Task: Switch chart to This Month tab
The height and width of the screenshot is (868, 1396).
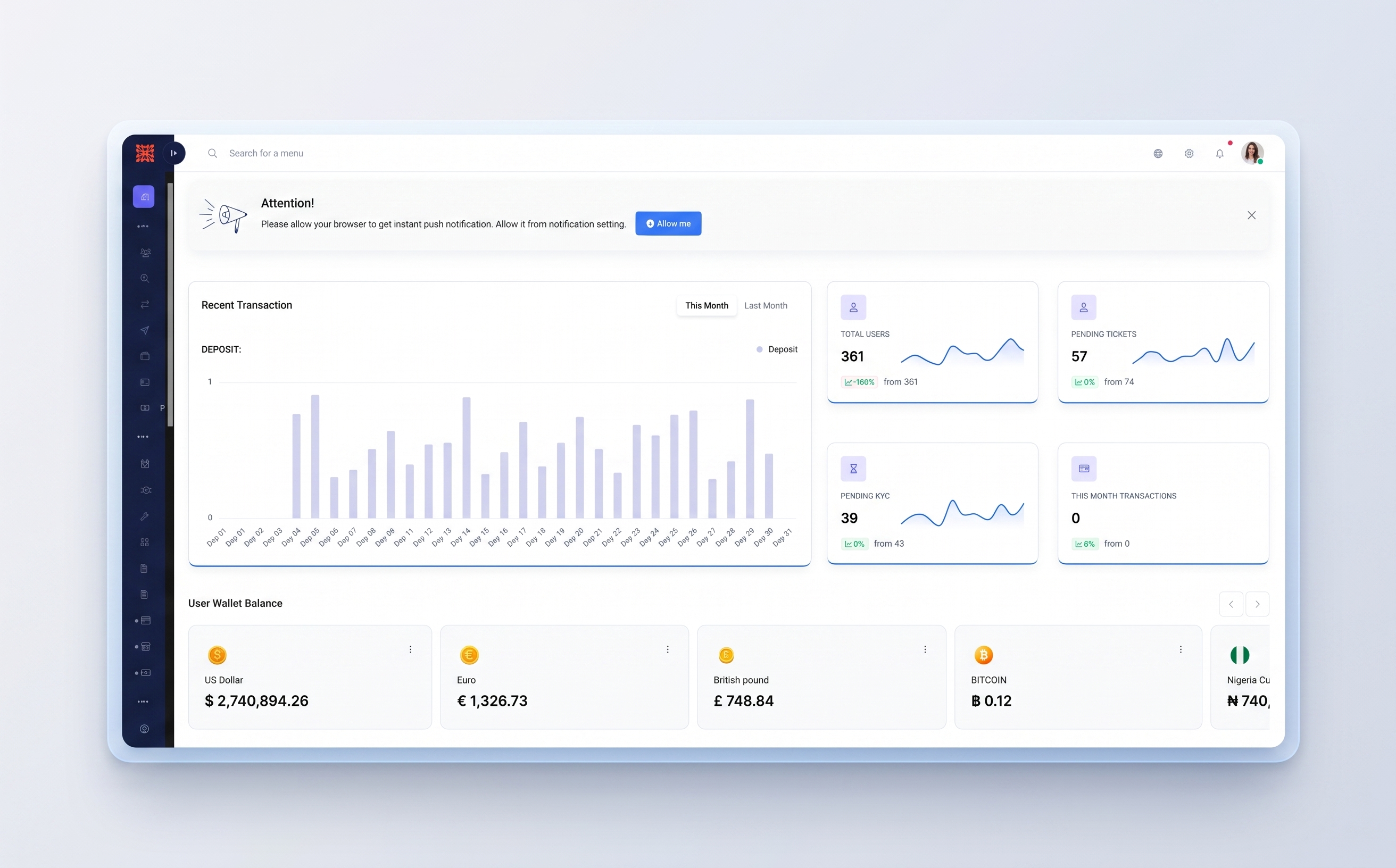Action: 707,305
